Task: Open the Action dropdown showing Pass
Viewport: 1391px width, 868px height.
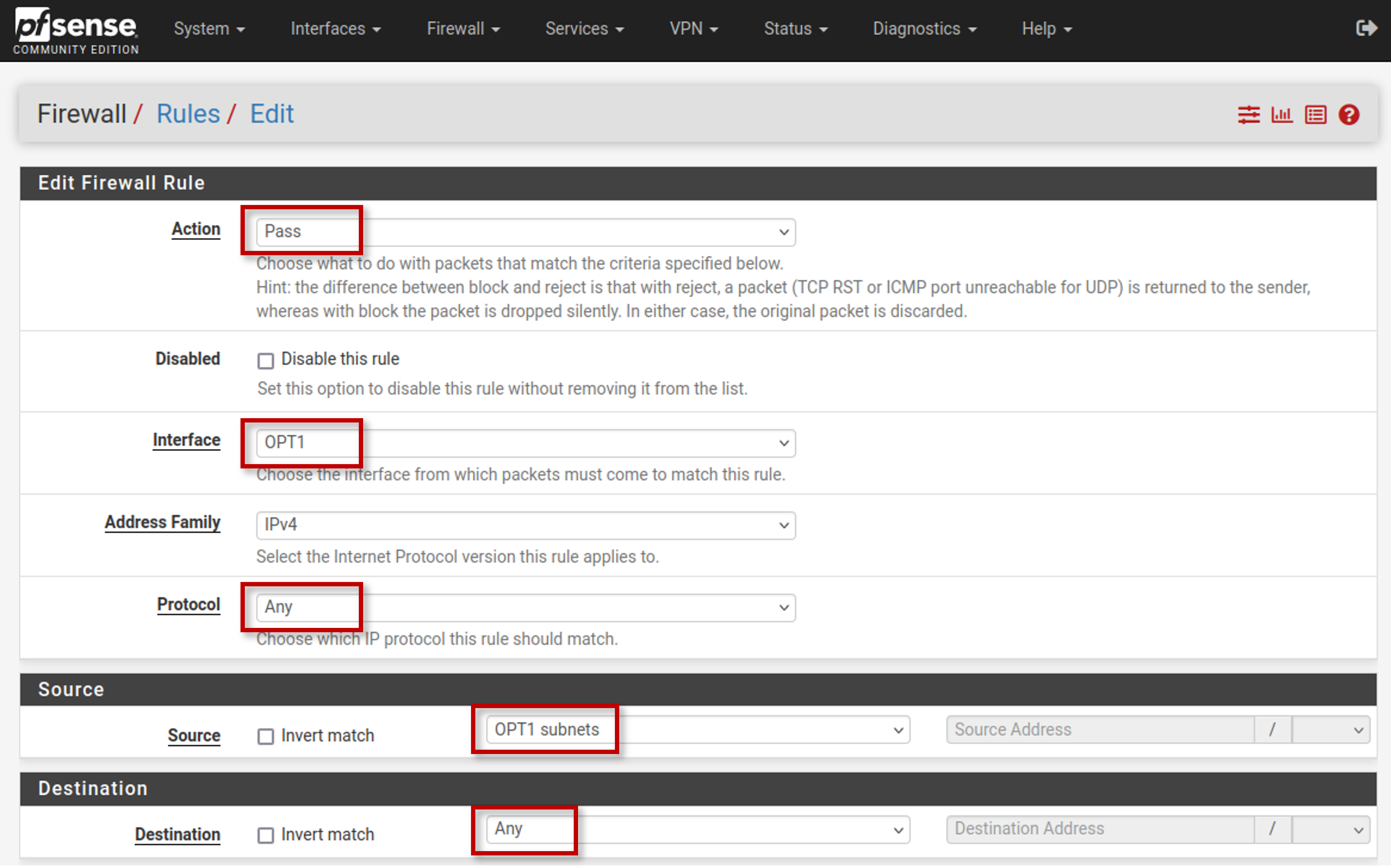Action: 525,232
